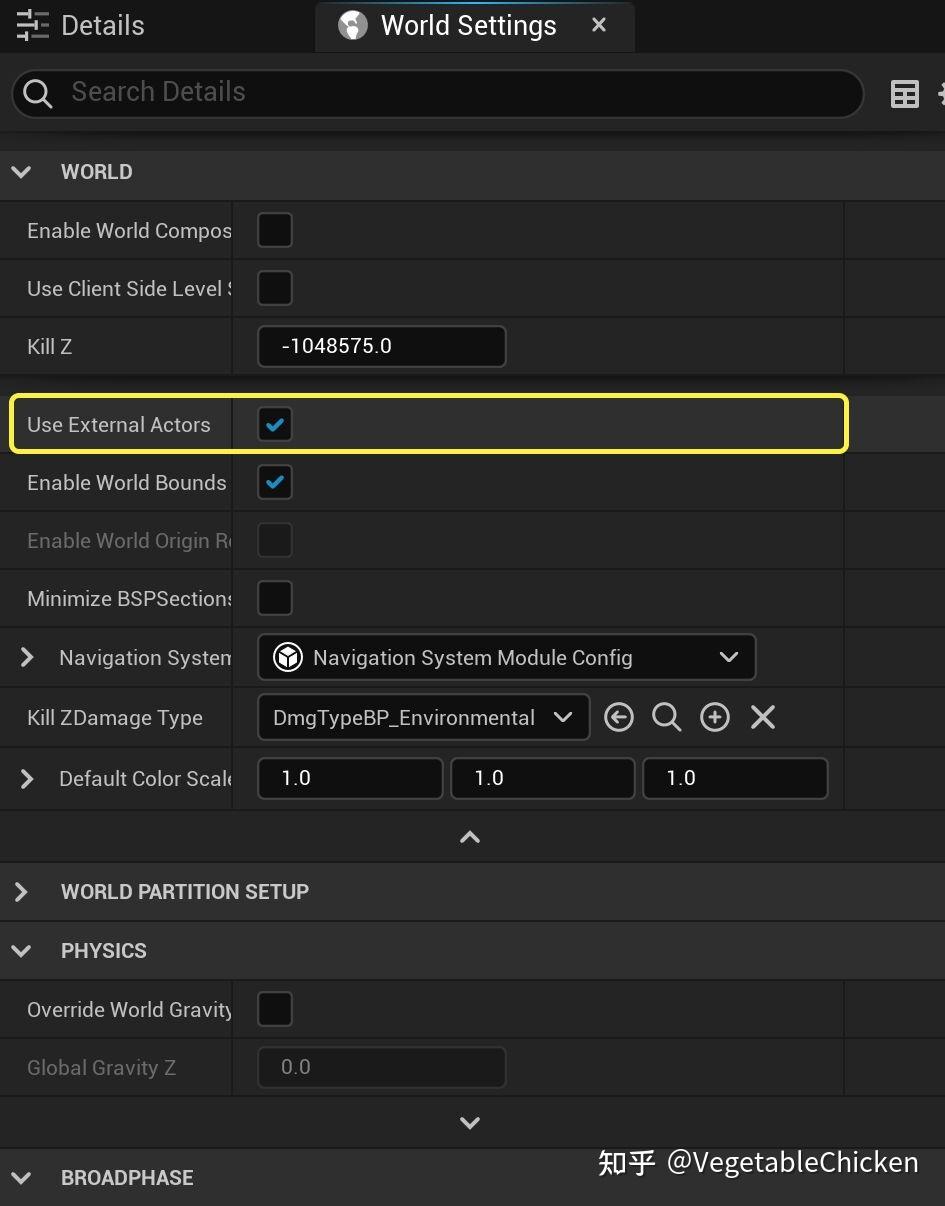Toggle Override World Gravity checkbox
Image resolution: width=945 pixels, height=1206 pixels.
coord(275,1009)
